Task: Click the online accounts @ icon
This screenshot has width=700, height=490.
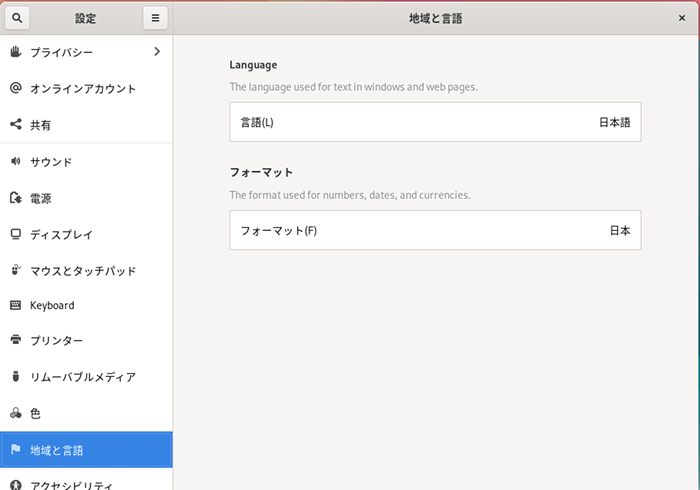Action: pyautogui.click(x=15, y=88)
